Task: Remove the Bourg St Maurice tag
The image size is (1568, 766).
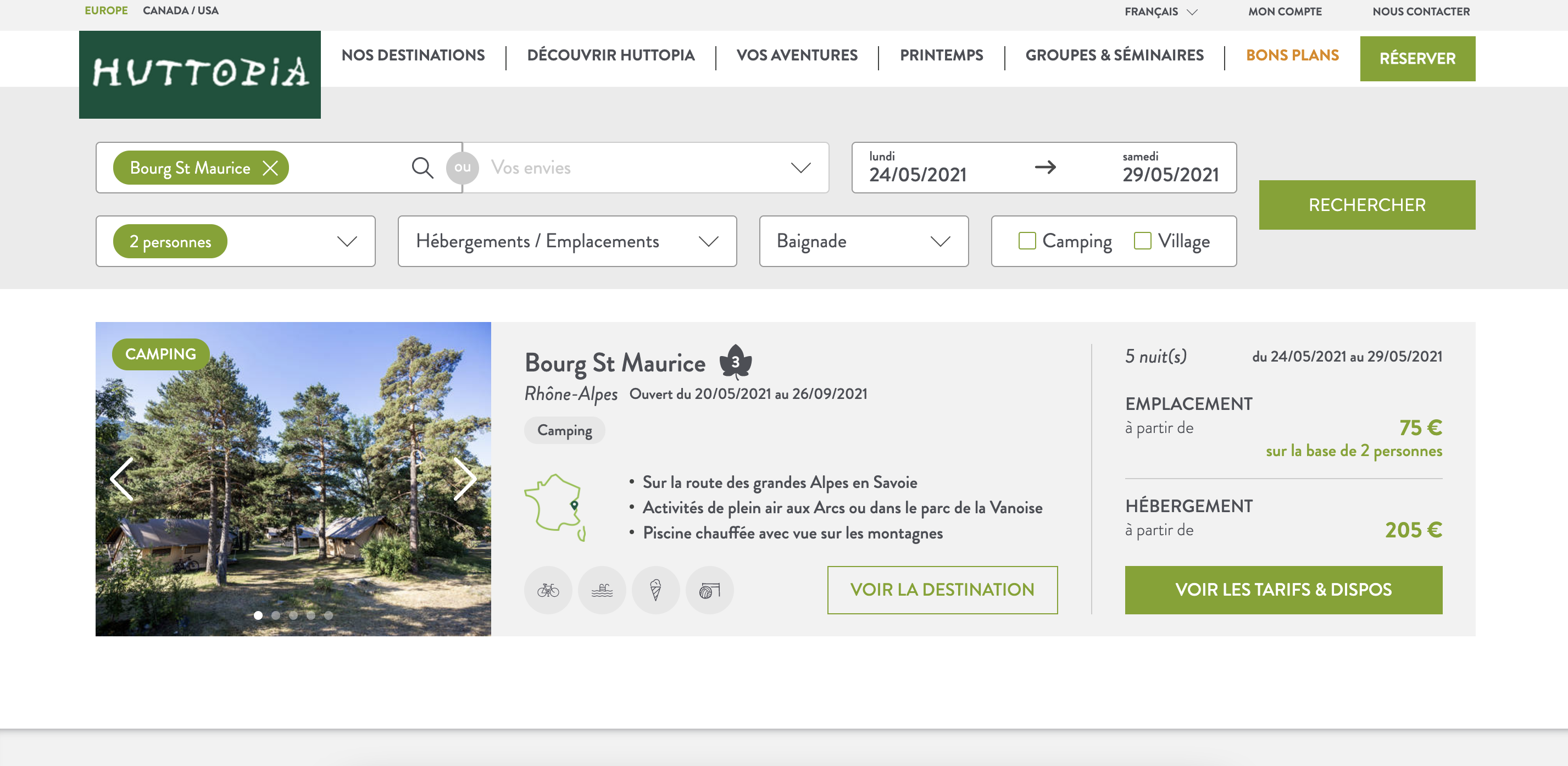Action: 270,168
